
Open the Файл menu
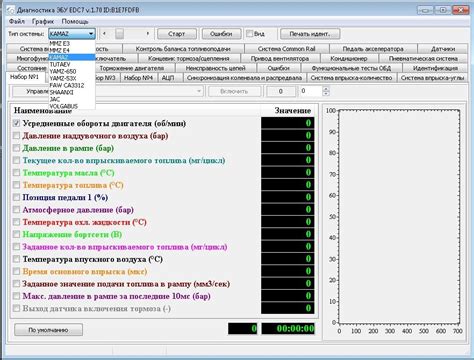click(x=17, y=22)
